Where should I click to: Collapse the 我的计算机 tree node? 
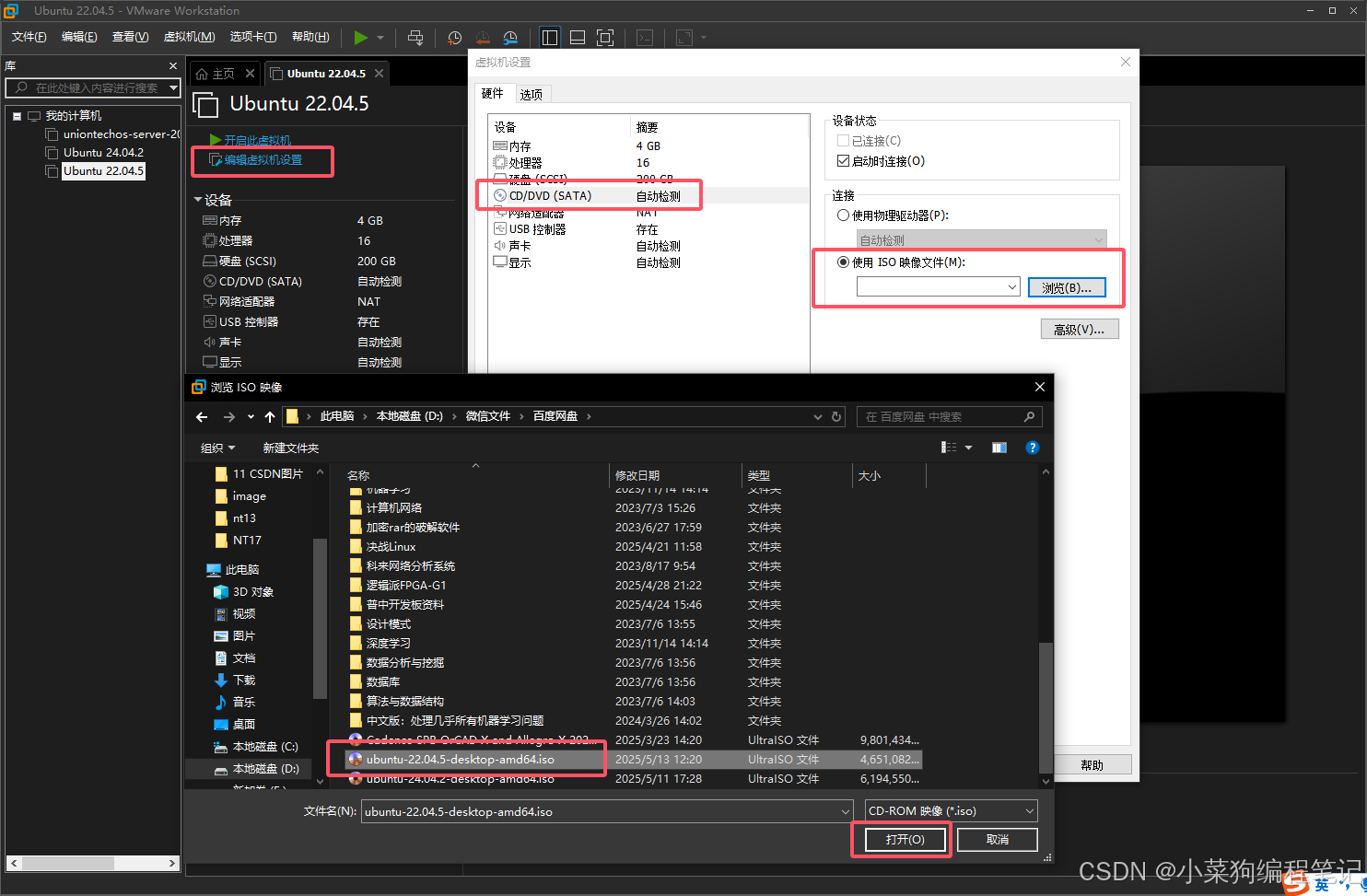click(17, 116)
